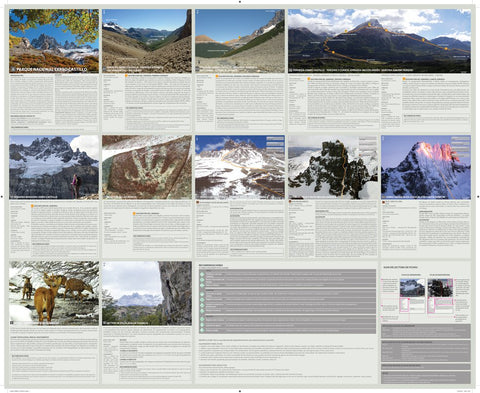Image resolution: width=480 pixels, height=393 pixels.
Task: Click the last green diamond icon in table
Action: coord(202,330)
